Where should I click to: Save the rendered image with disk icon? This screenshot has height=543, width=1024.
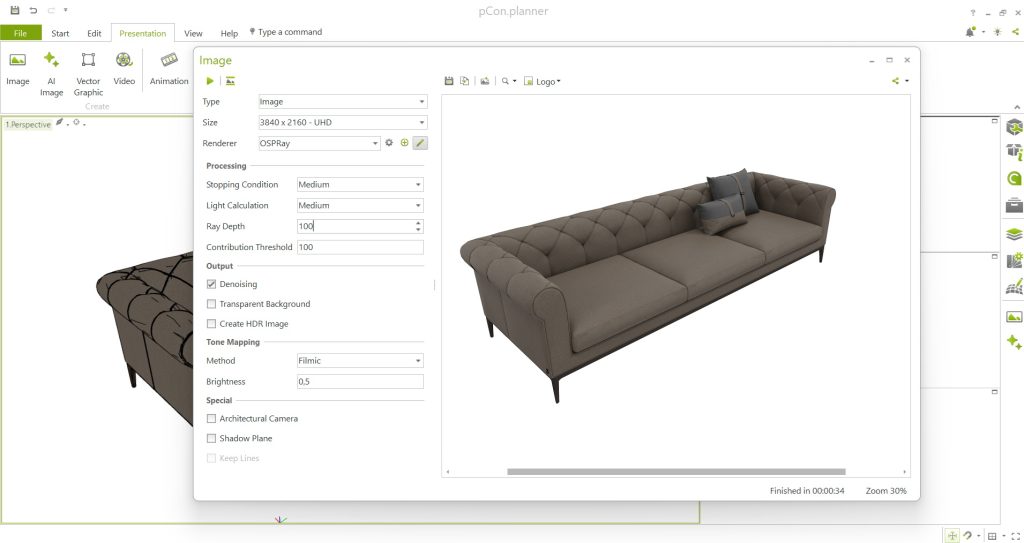point(449,81)
